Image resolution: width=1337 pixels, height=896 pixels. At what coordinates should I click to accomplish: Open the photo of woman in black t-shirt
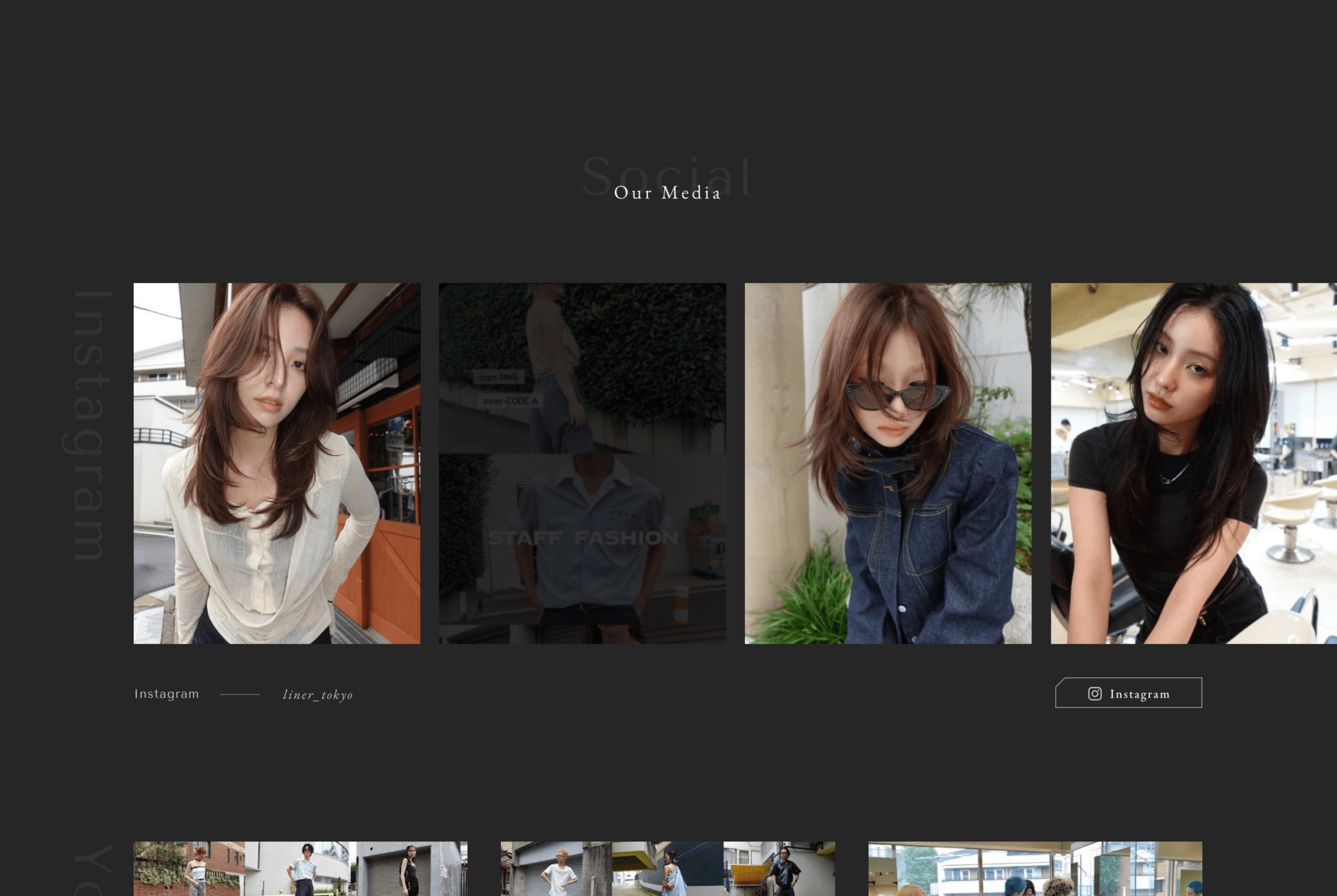coord(1193,463)
